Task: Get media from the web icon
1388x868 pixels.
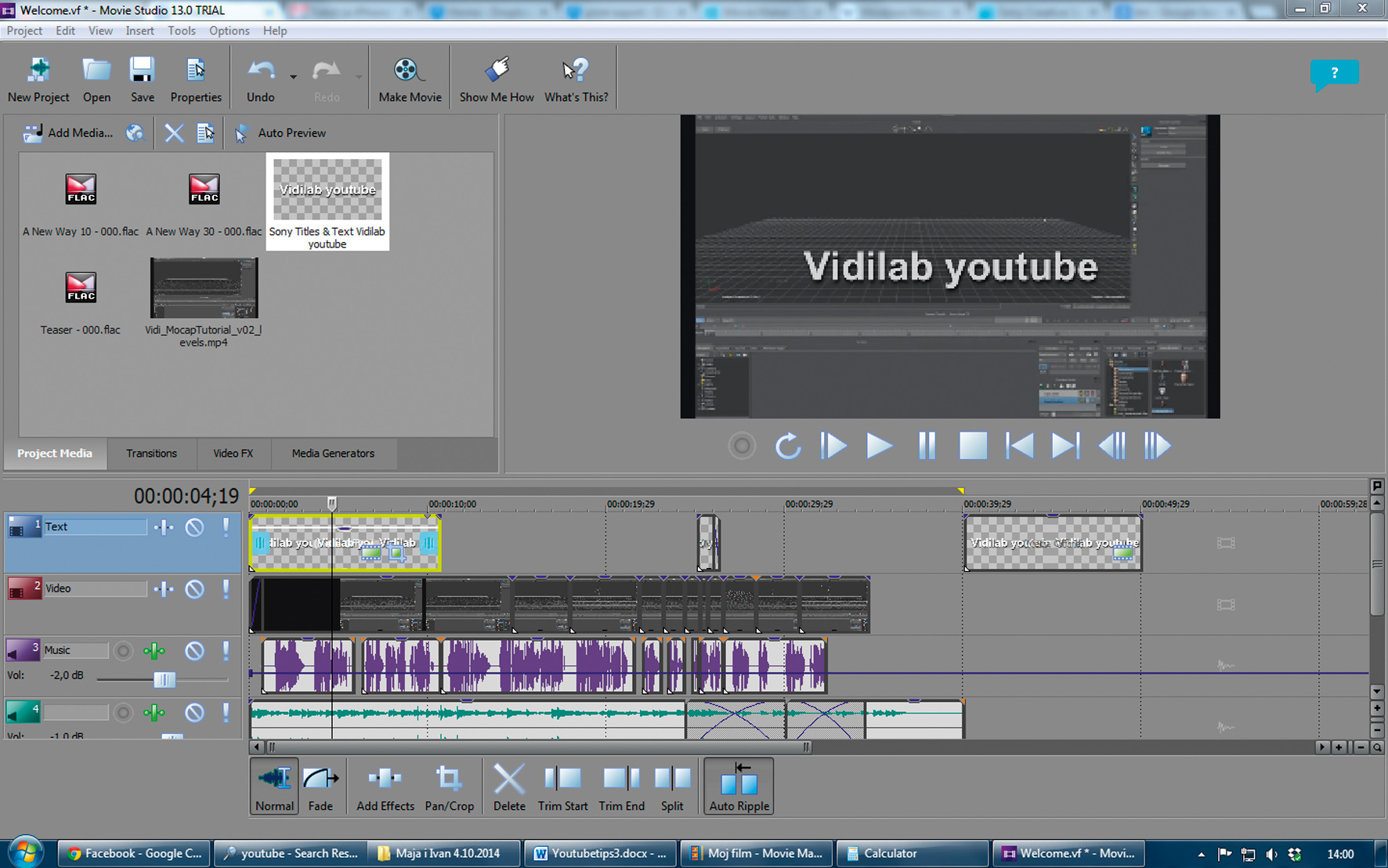Action: coord(135,133)
